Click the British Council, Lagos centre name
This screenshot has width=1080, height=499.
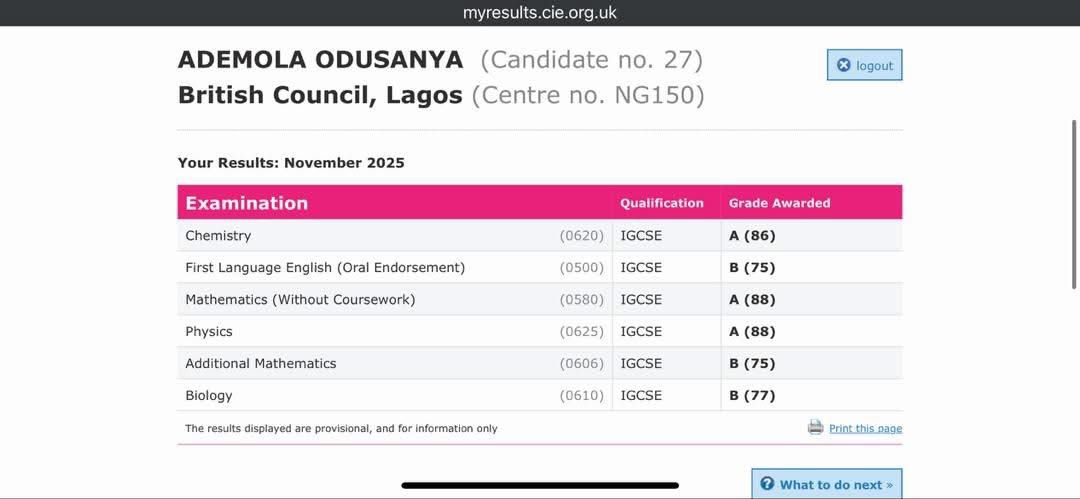(x=320, y=95)
